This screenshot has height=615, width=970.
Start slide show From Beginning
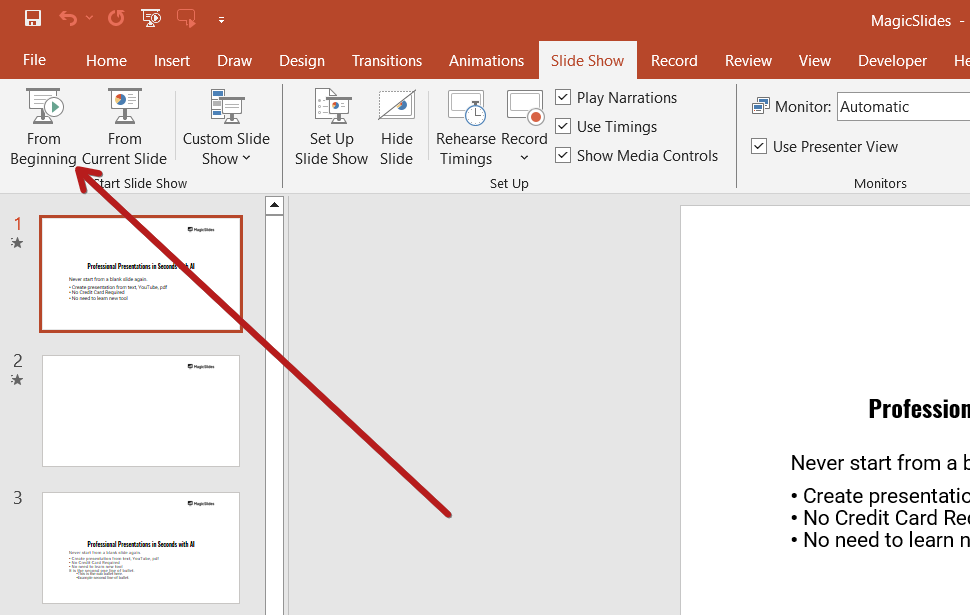coord(43,127)
